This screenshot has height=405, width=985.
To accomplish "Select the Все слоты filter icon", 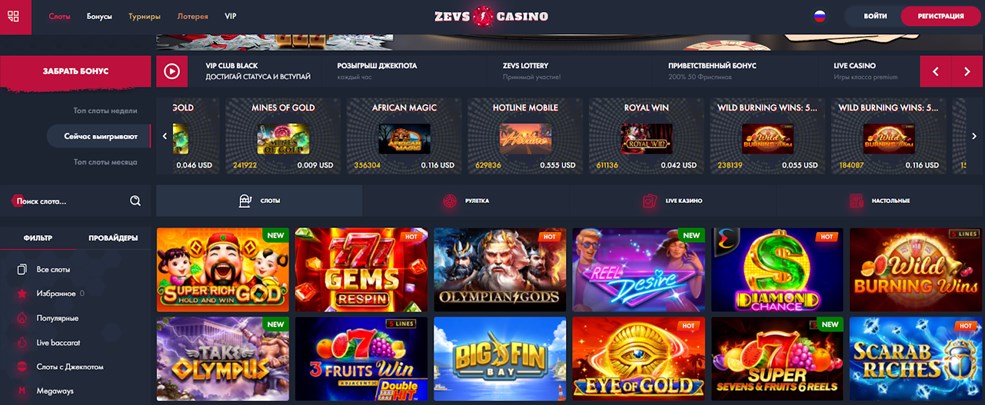I will click(22, 269).
